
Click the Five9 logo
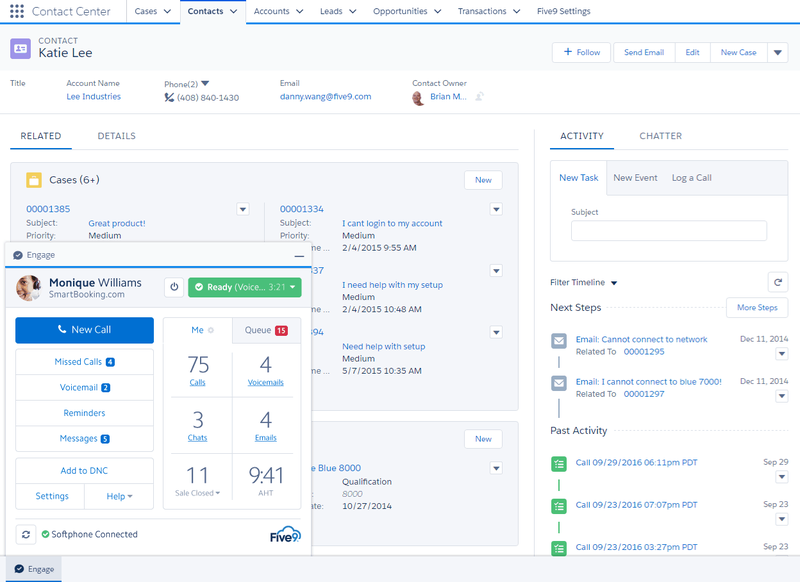point(285,534)
